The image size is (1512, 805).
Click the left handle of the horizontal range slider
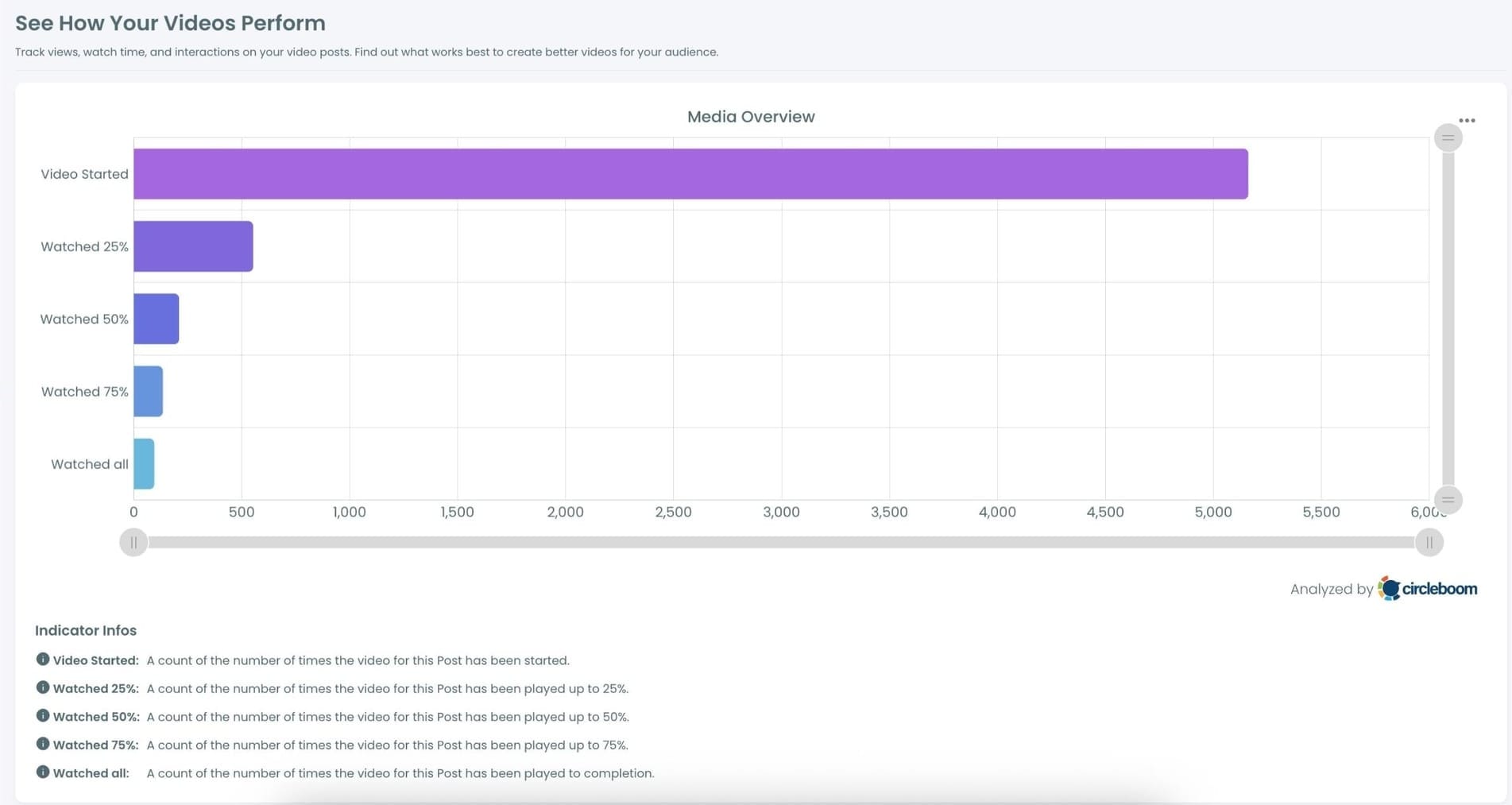tap(133, 542)
